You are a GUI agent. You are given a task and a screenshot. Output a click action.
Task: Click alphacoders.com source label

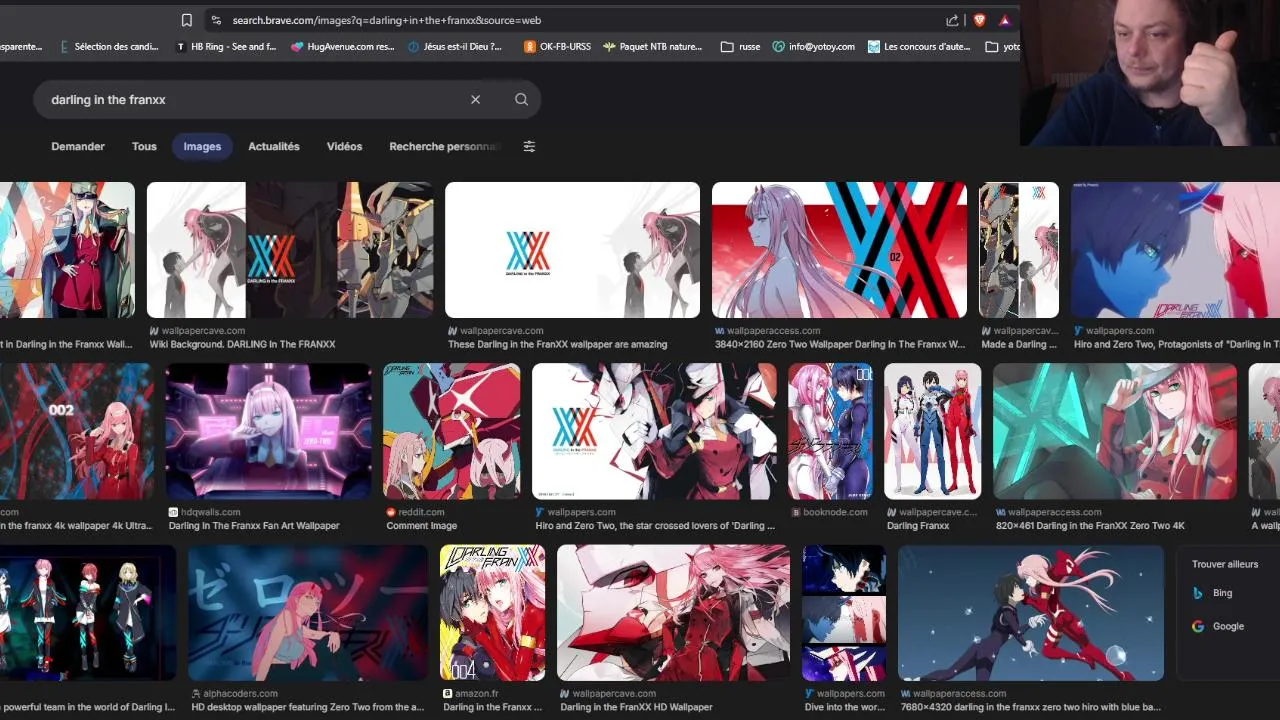[241, 693]
